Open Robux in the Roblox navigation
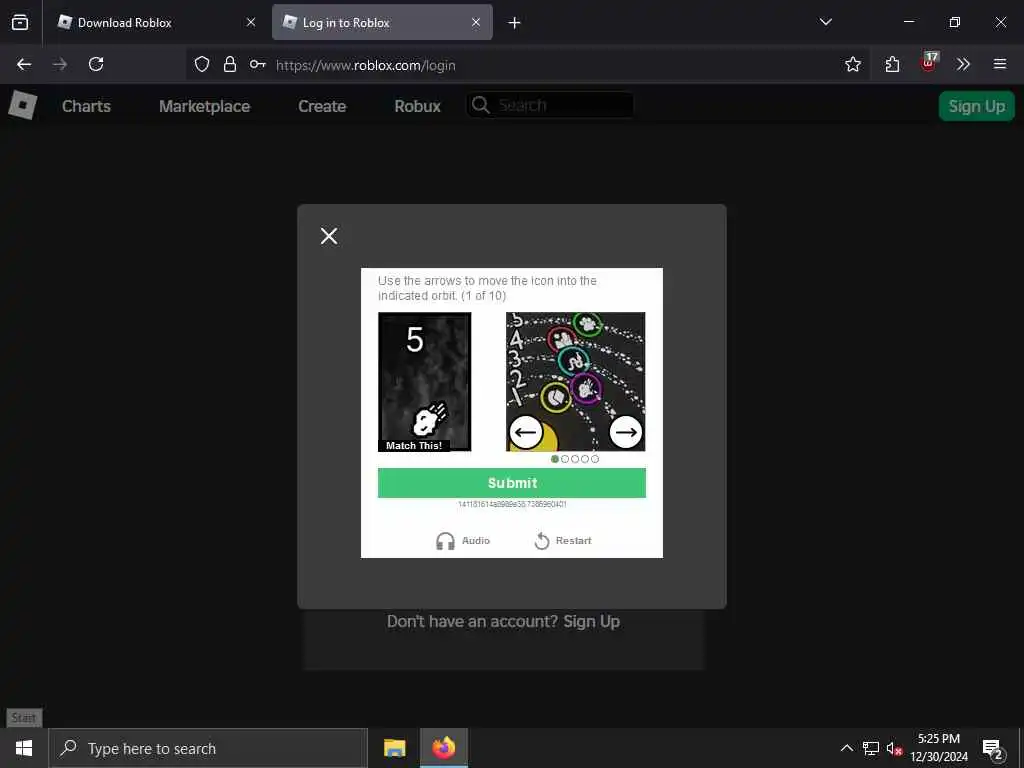 tap(417, 106)
